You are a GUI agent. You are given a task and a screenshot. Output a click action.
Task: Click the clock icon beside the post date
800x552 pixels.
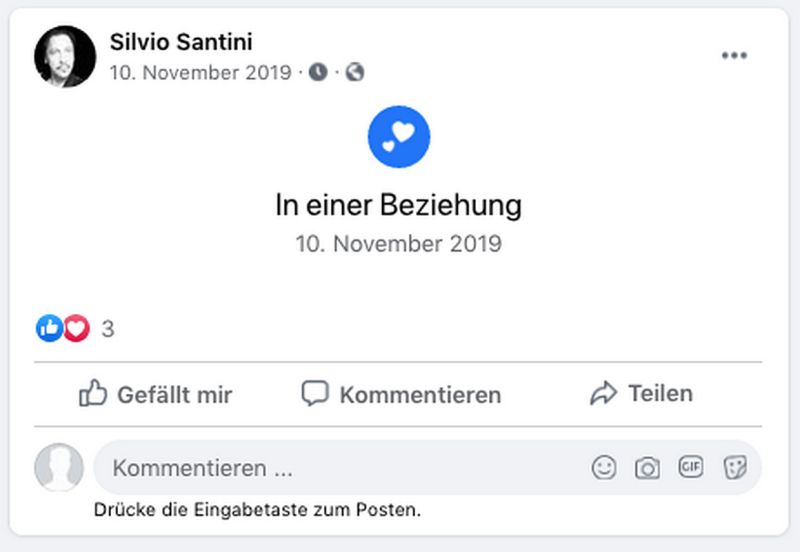tap(318, 72)
